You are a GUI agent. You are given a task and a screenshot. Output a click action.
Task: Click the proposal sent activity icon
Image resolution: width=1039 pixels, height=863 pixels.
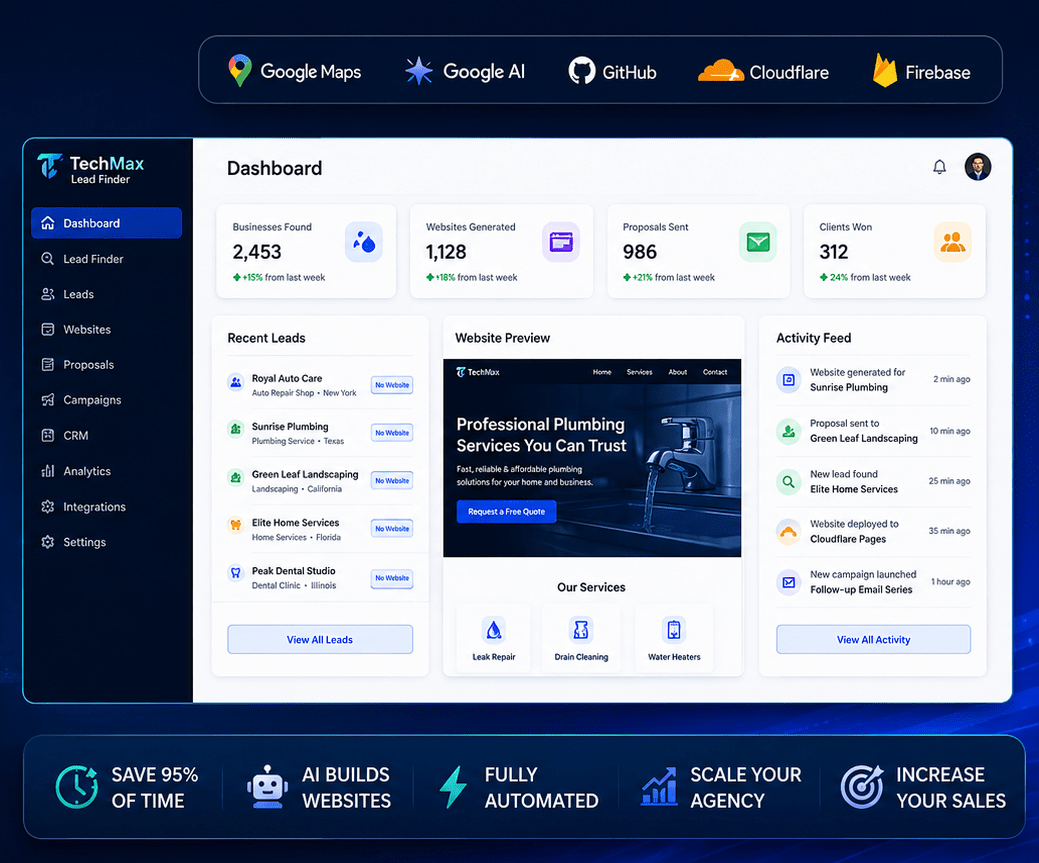point(789,432)
